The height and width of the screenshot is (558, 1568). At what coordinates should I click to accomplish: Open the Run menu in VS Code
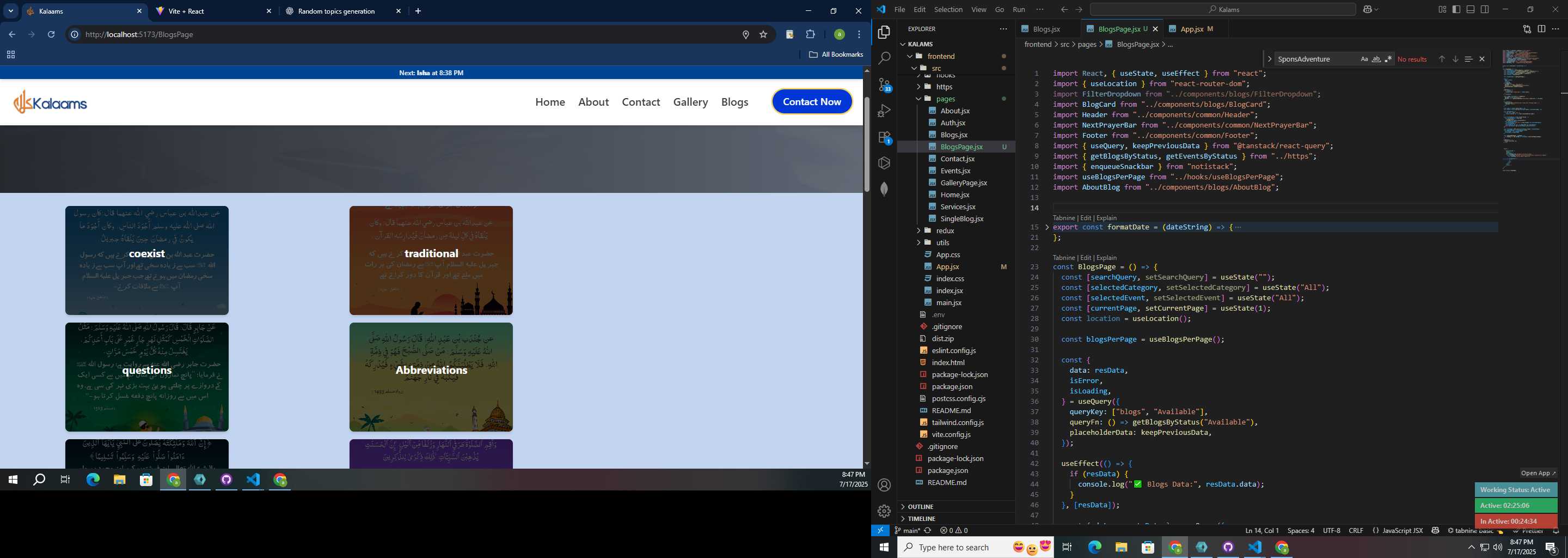pos(1018,9)
